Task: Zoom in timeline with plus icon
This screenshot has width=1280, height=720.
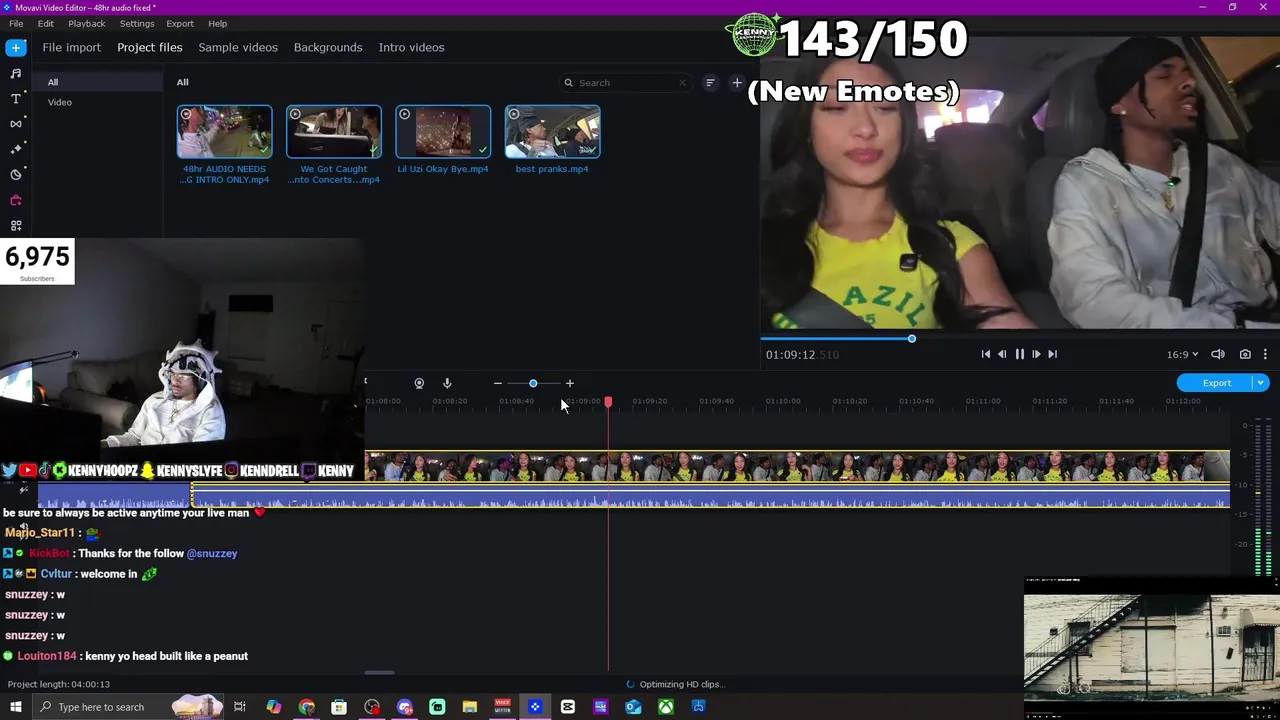Action: pos(570,383)
